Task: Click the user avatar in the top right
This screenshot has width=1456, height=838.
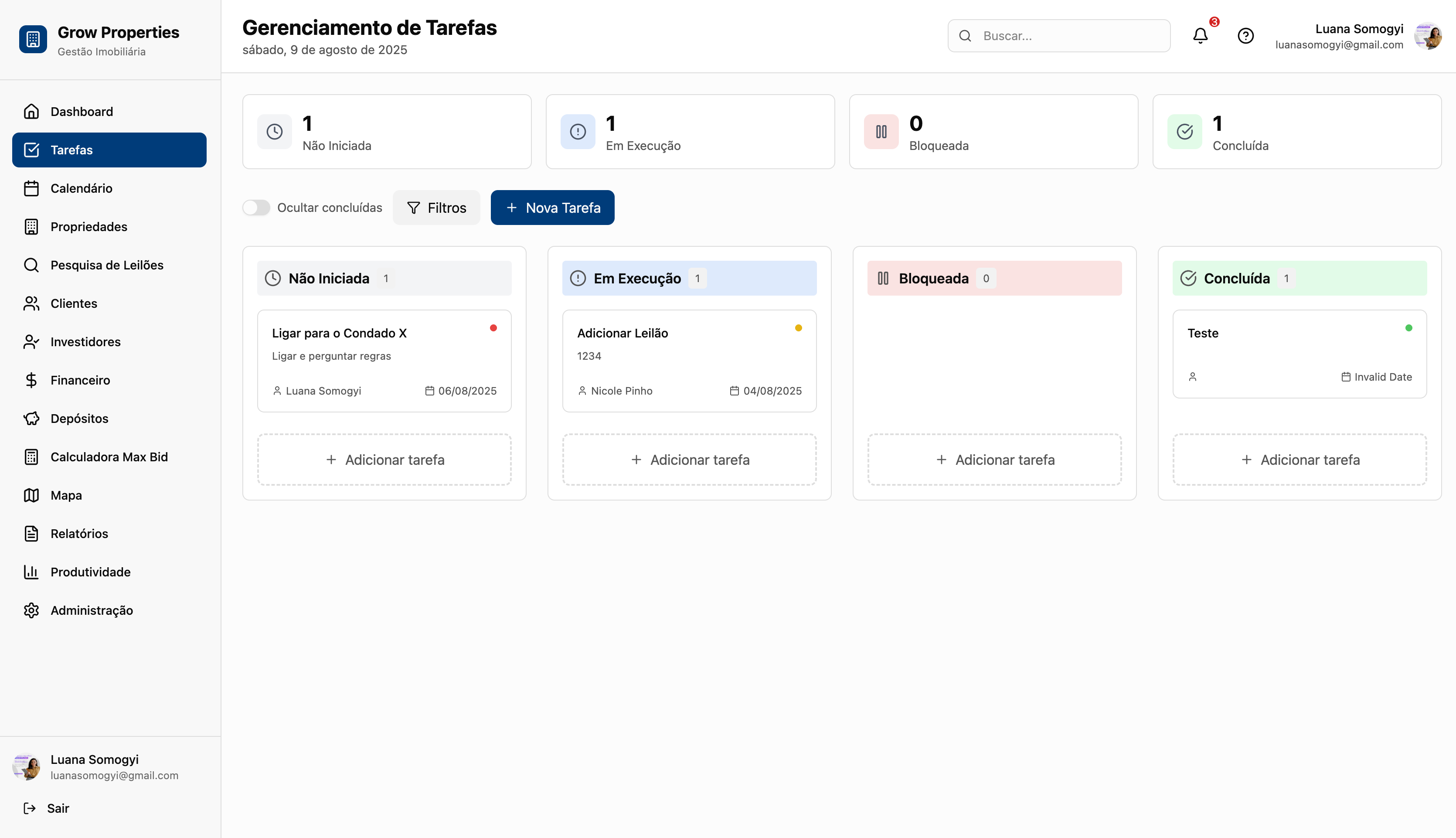Action: (x=1428, y=36)
